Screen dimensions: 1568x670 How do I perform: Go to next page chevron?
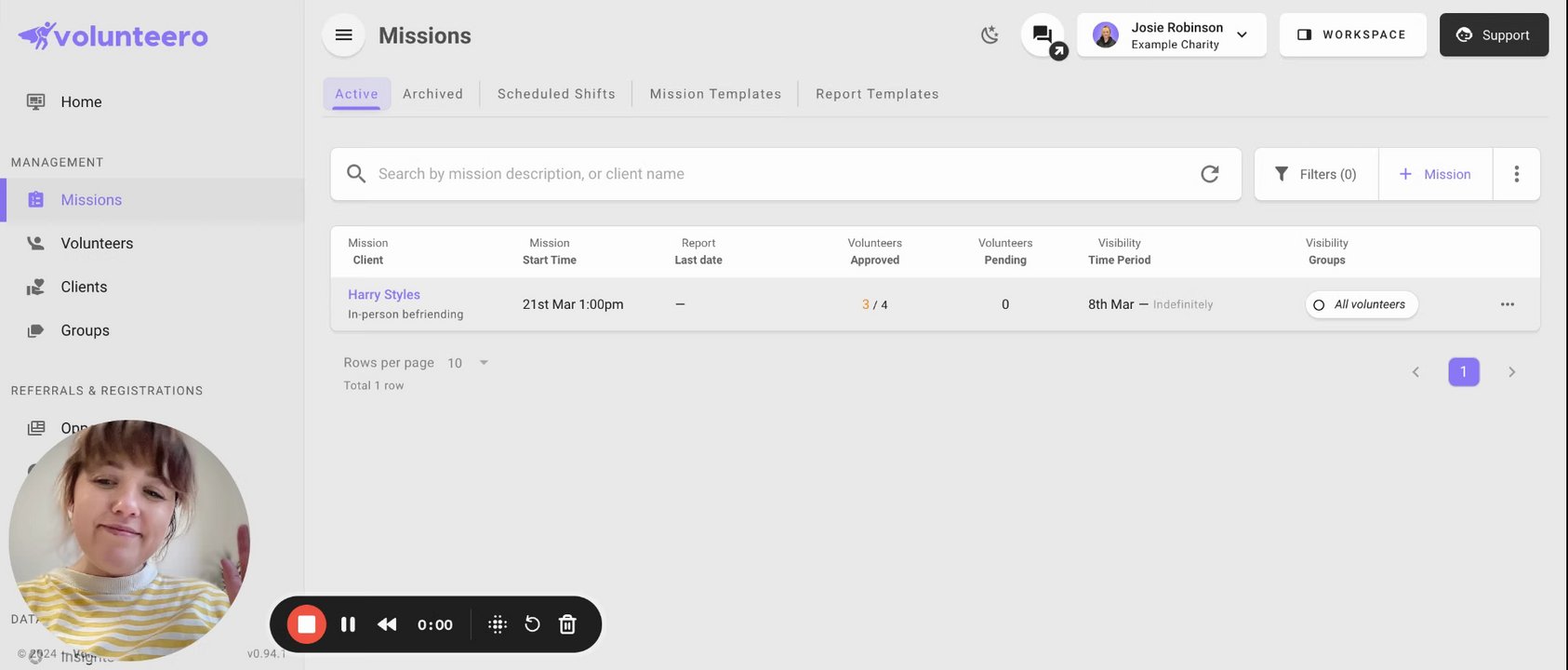[1511, 372]
